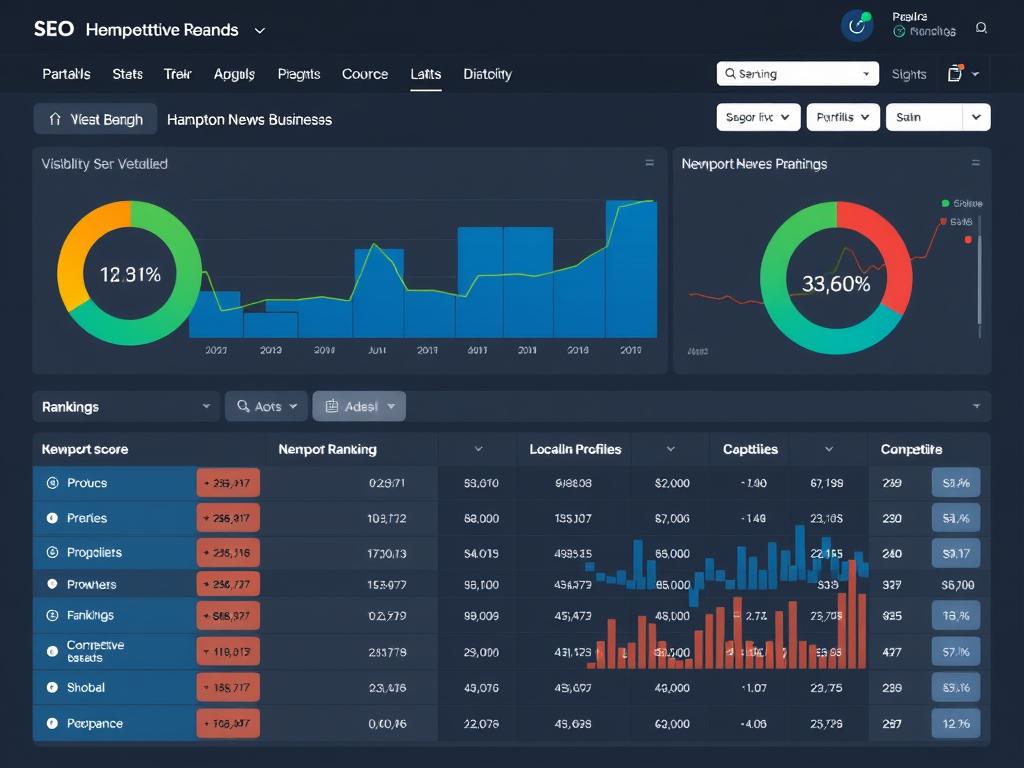1024x768 pixels.
Task: Click the circular icon beside the Fanklings row
Action: coord(51,615)
